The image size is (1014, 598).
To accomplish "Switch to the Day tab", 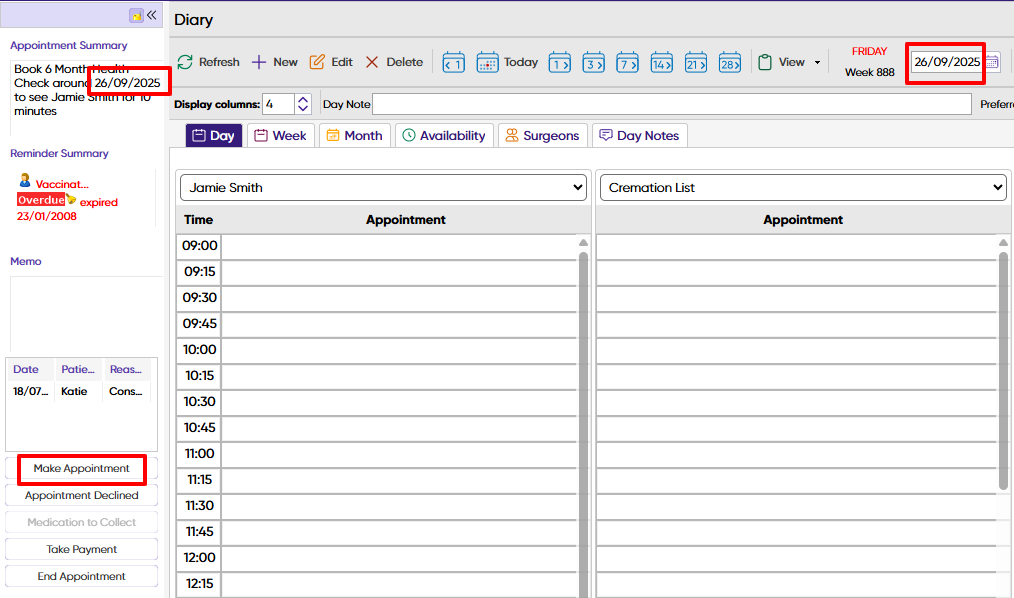I will click(214, 136).
